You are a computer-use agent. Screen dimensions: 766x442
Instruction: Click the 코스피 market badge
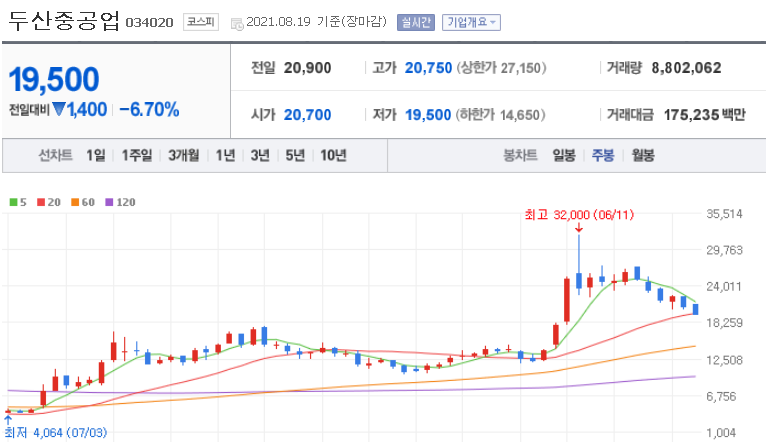(201, 22)
